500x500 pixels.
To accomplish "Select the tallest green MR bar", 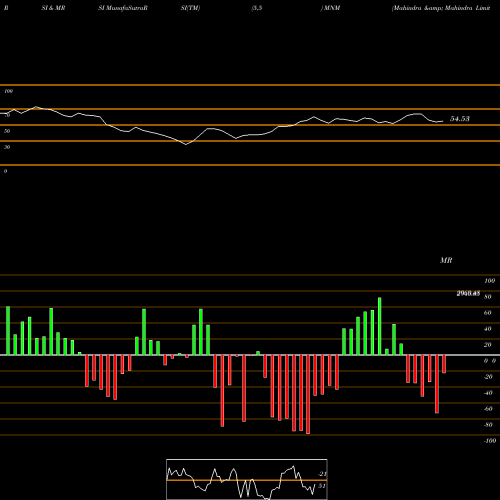I will (379, 326).
